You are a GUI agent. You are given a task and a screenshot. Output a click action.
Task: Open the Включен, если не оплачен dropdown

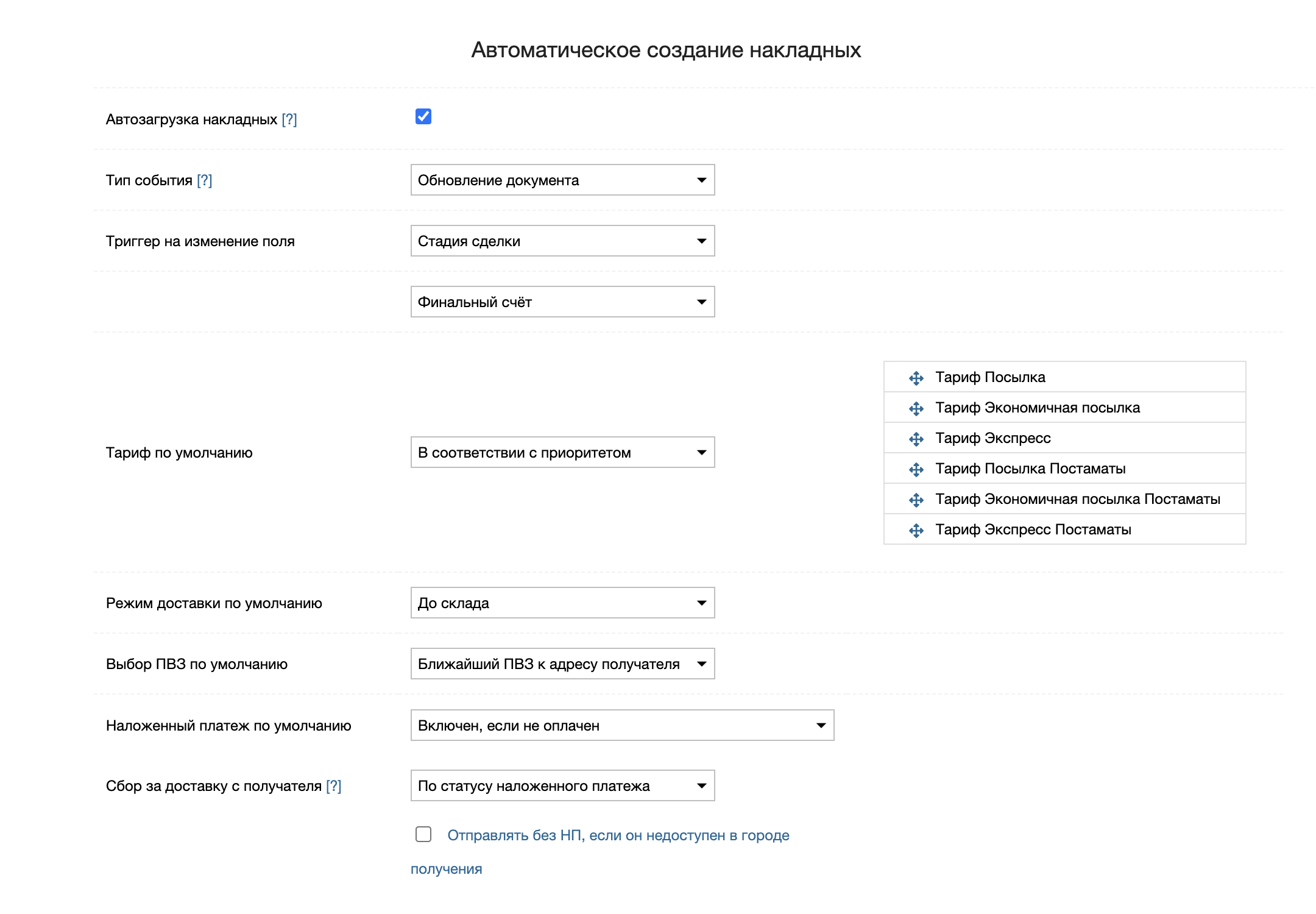click(622, 725)
